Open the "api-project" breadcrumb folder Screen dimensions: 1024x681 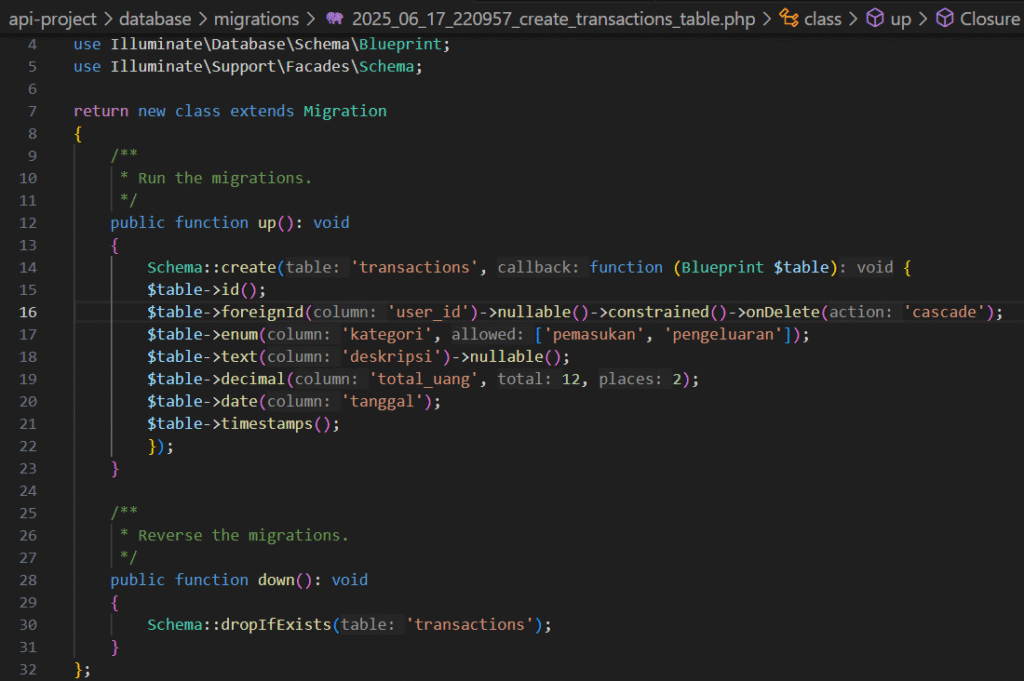(52, 19)
